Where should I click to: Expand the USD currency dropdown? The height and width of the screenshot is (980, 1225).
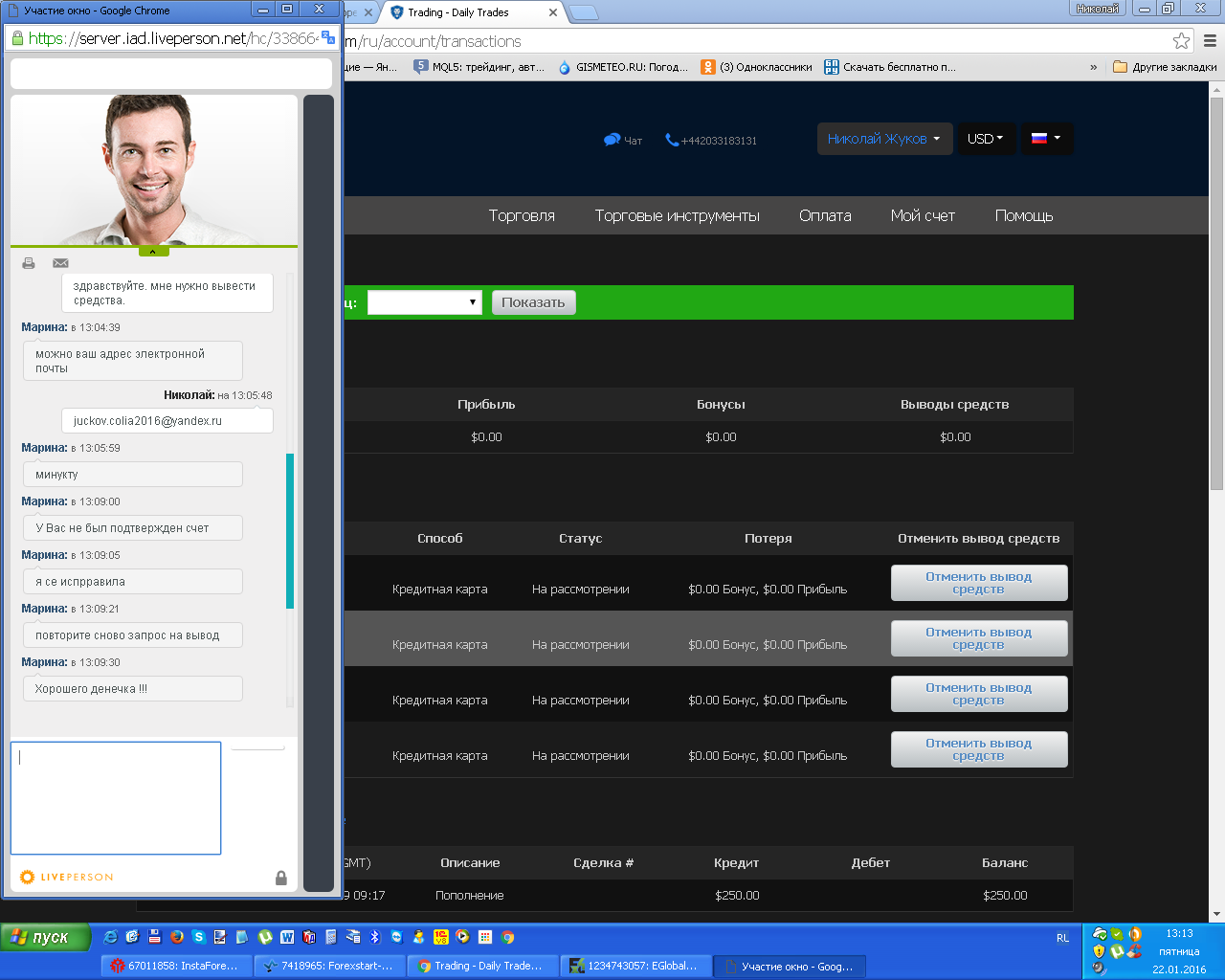tap(985, 139)
